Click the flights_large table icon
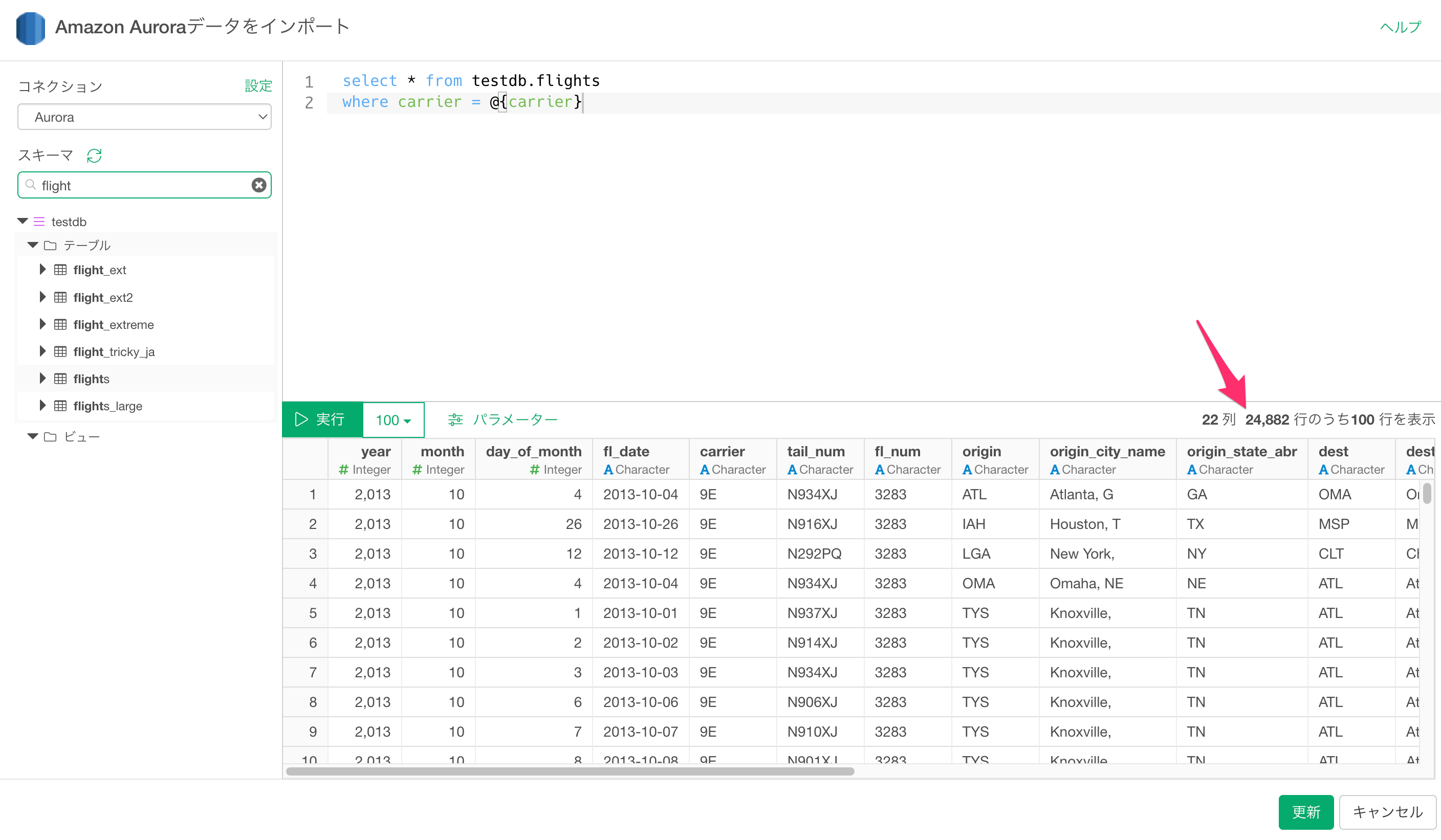Viewport: 1441px width, 840px height. 60,406
